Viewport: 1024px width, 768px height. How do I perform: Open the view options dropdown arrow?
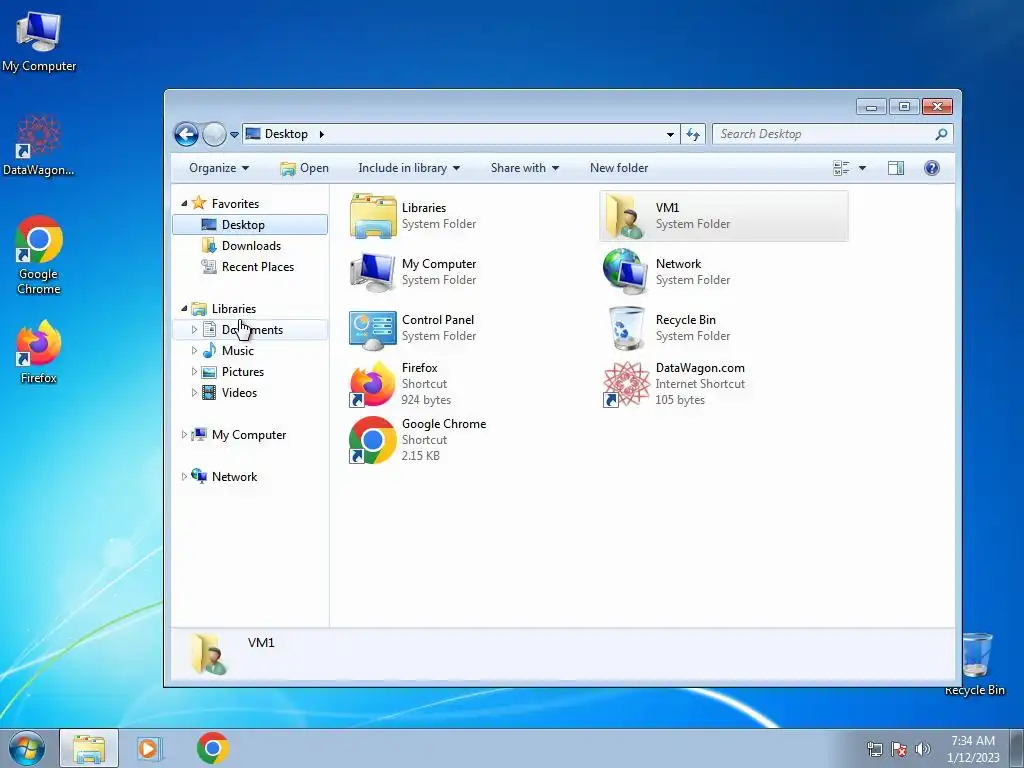862,168
